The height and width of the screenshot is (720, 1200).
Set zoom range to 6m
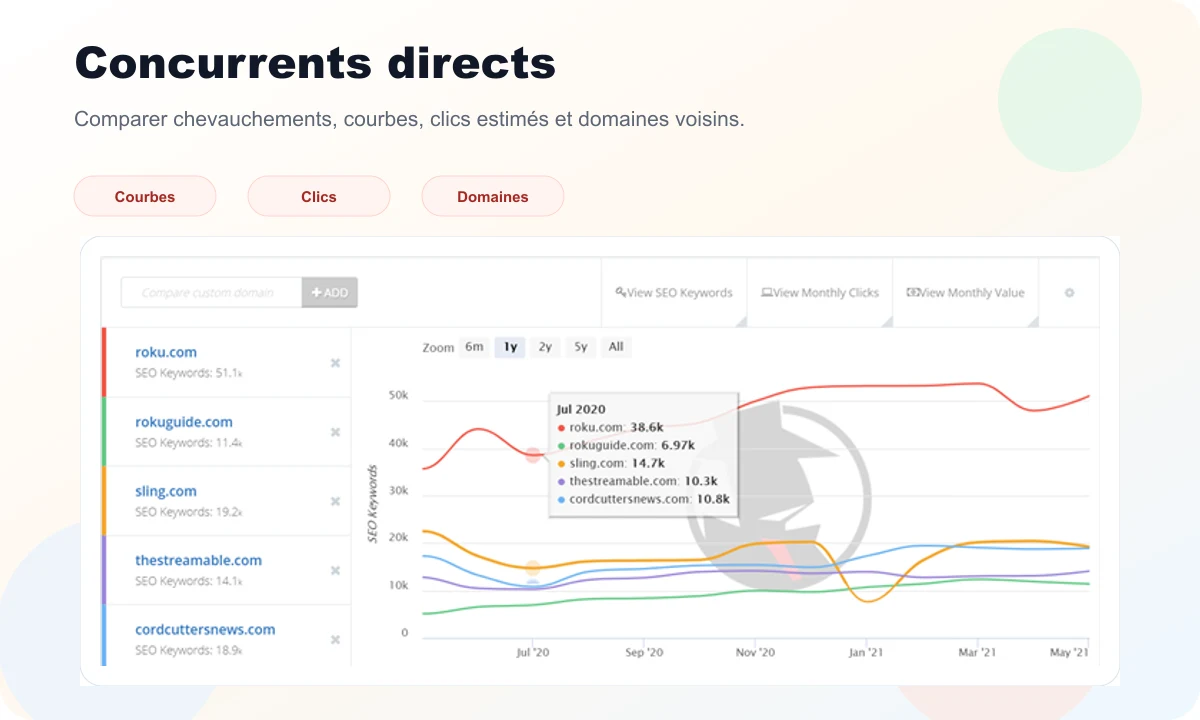point(474,347)
